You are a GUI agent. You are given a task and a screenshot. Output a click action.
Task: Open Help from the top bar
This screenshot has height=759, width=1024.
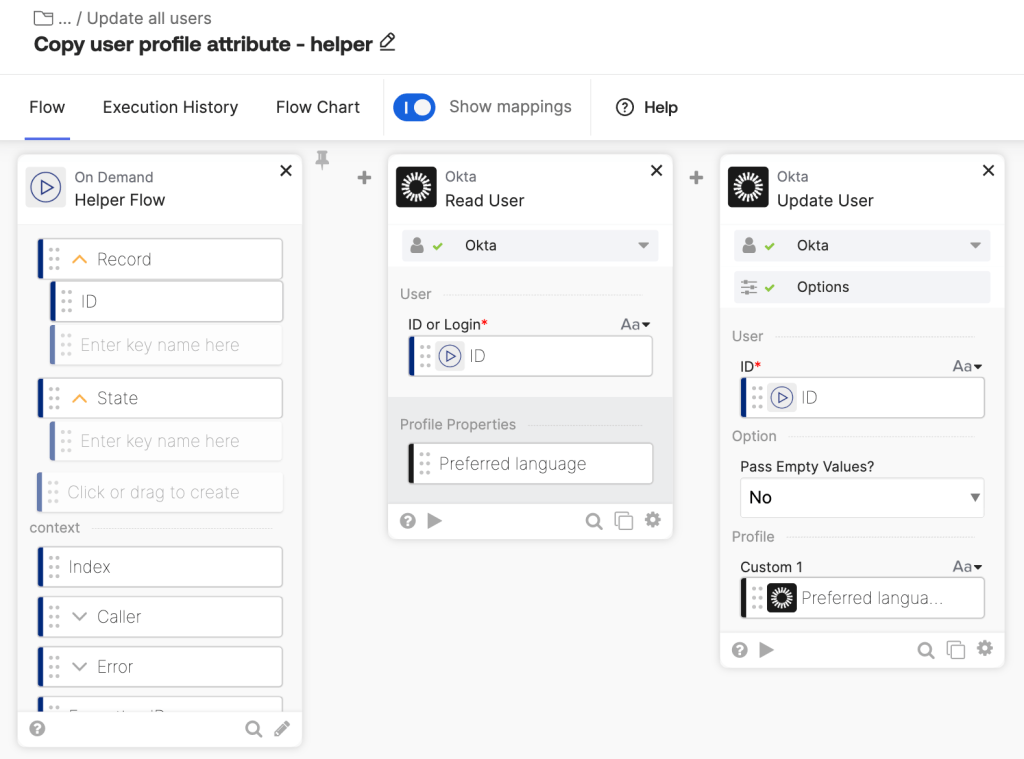click(647, 107)
